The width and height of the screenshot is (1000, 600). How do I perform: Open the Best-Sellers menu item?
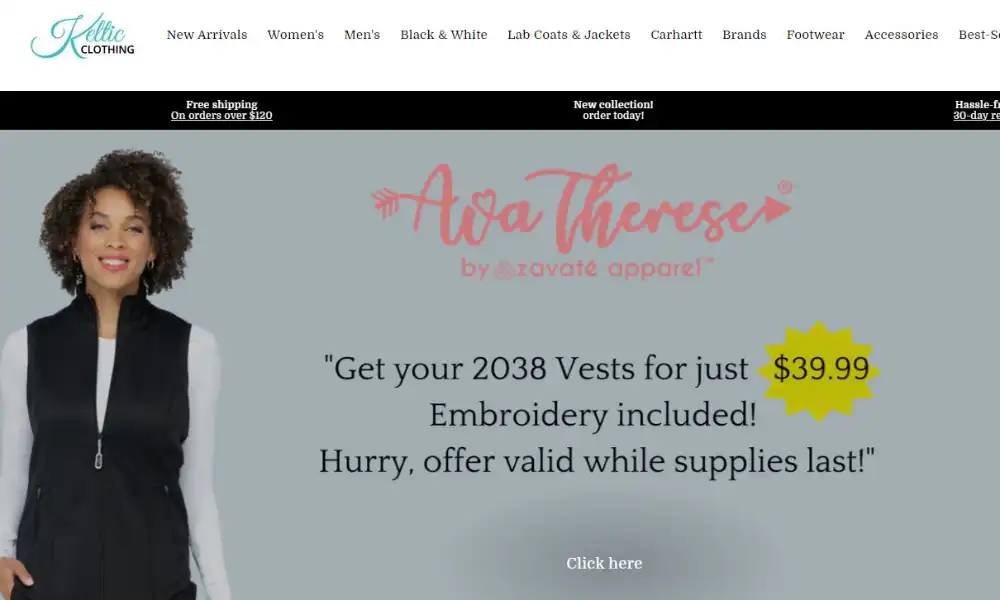[x=979, y=34]
